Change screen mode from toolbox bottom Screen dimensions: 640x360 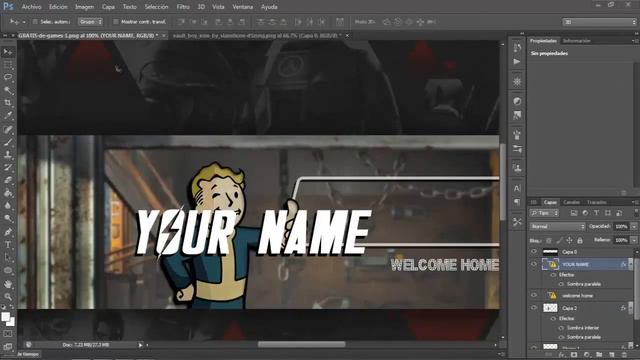click(8, 347)
